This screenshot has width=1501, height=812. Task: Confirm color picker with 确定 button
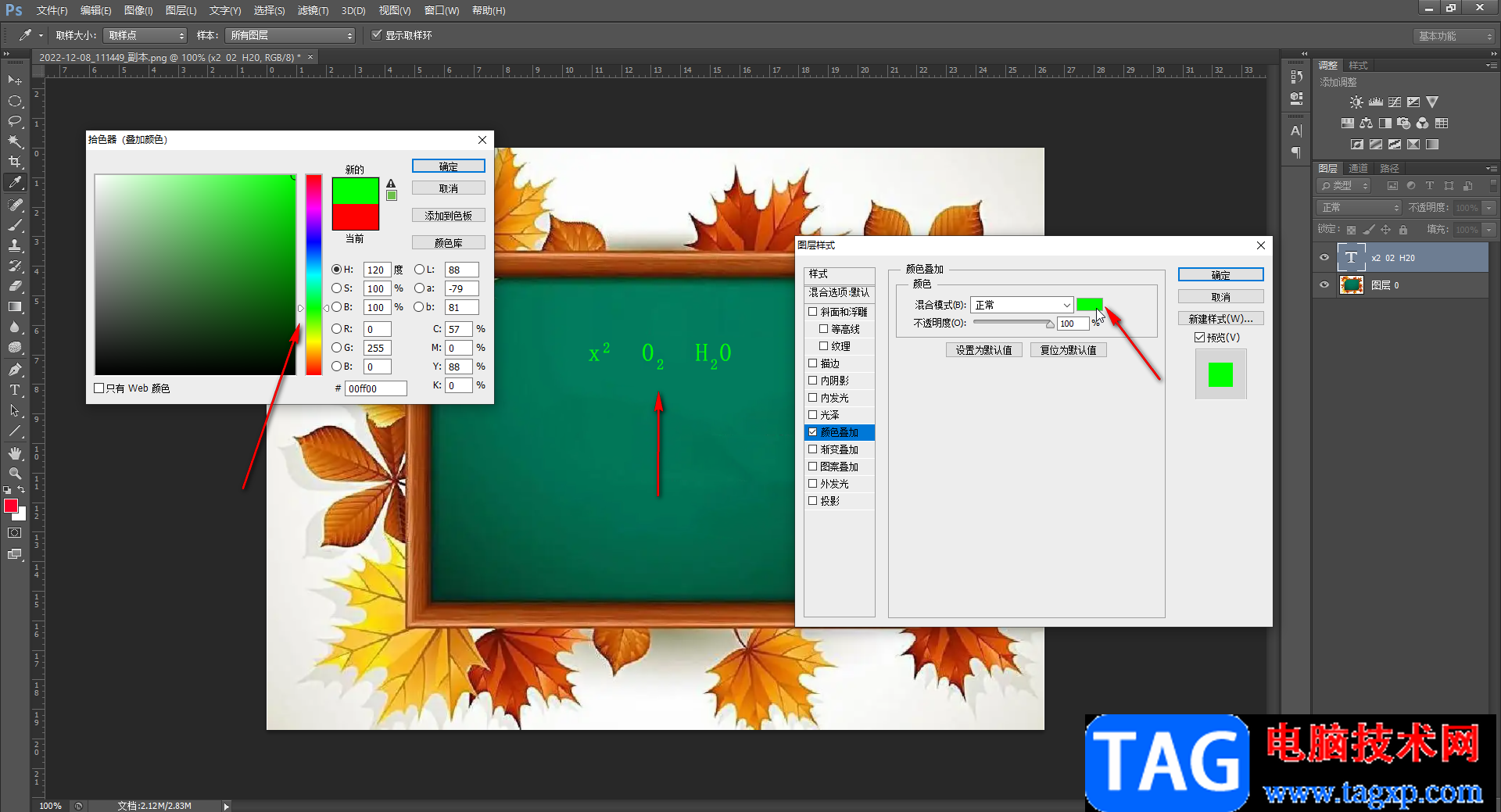click(449, 166)
